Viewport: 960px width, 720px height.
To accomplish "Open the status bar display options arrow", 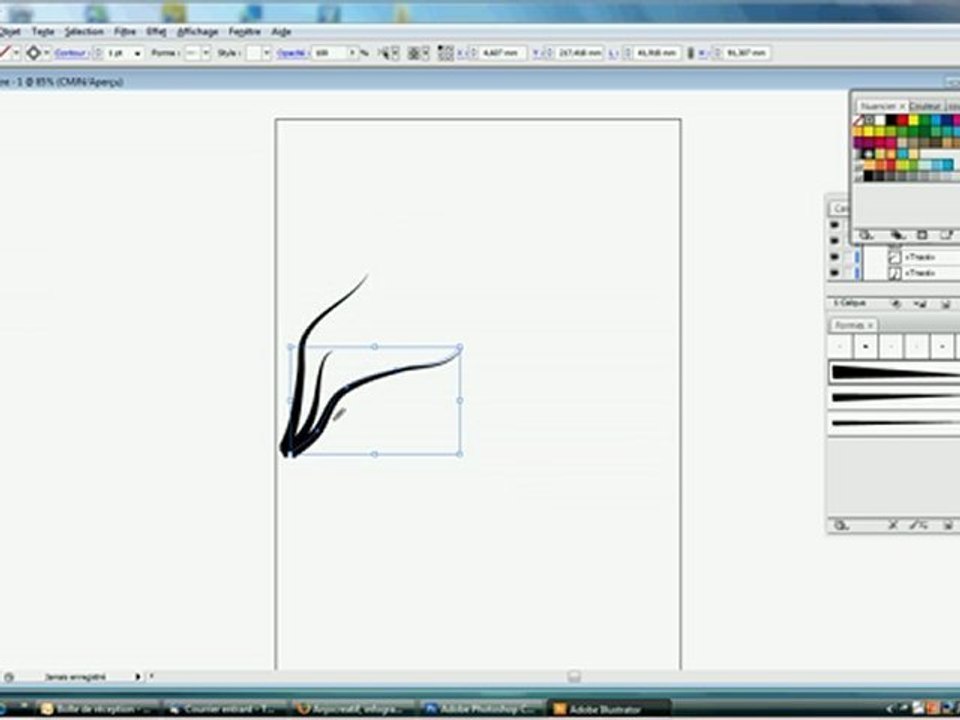I will (138, 677).
